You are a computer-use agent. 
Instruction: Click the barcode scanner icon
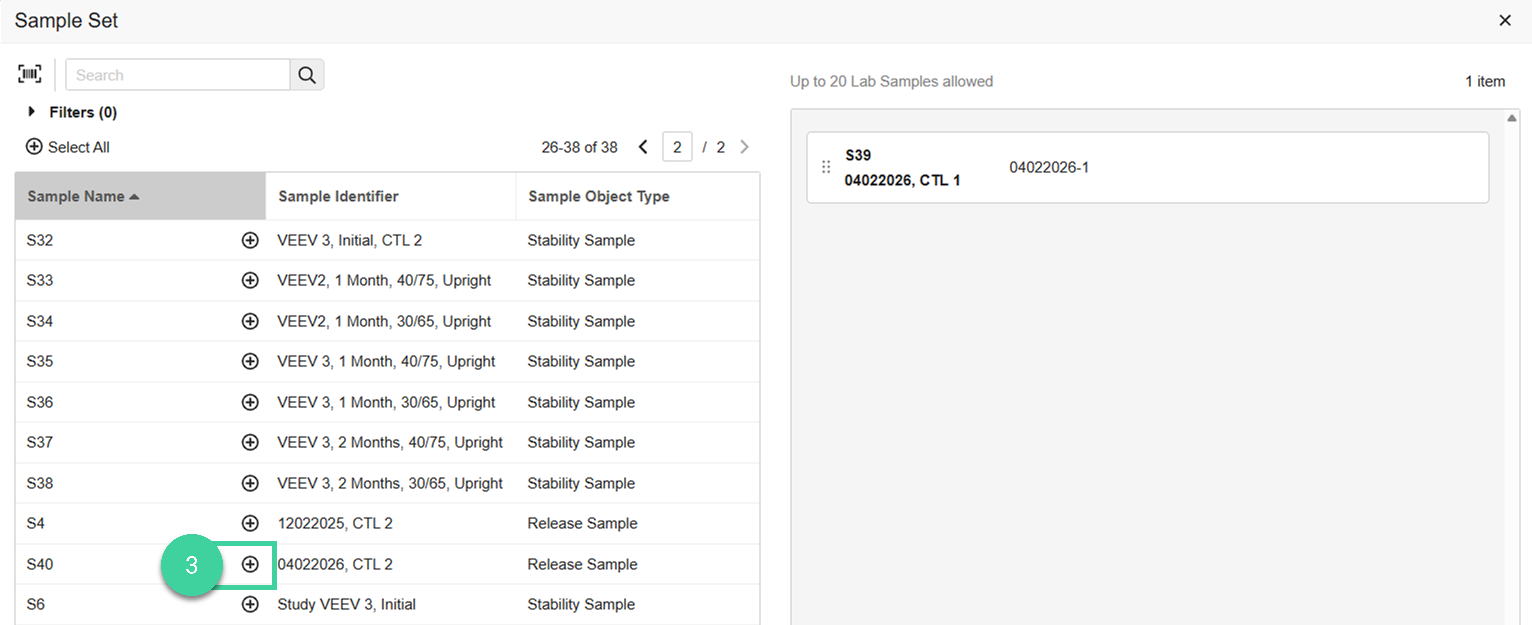pyautogui.click(x=29, y=73)
